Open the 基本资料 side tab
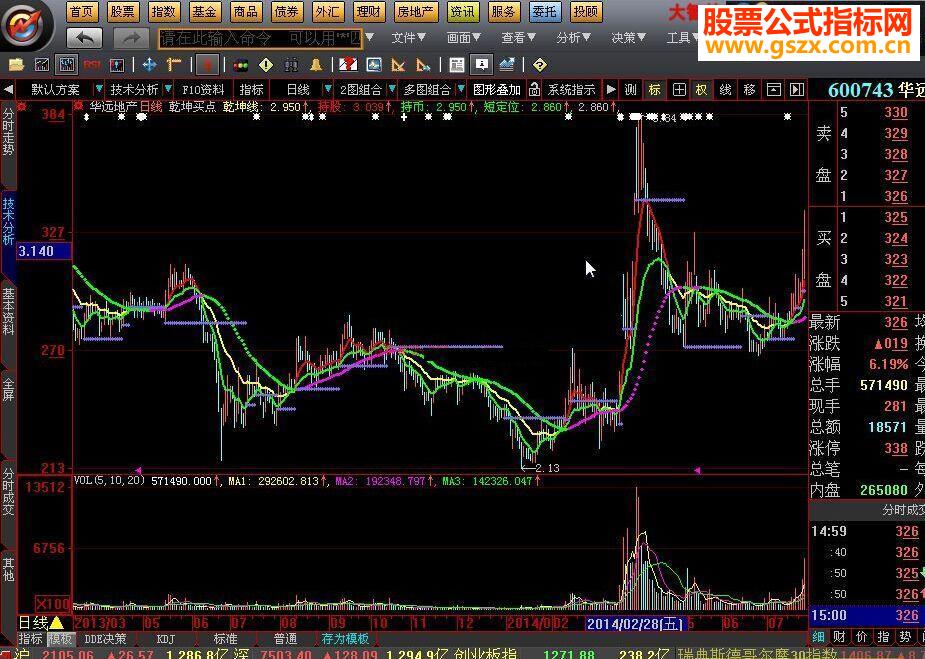This screenshot has height=659, width=925. tap(8, 312)
